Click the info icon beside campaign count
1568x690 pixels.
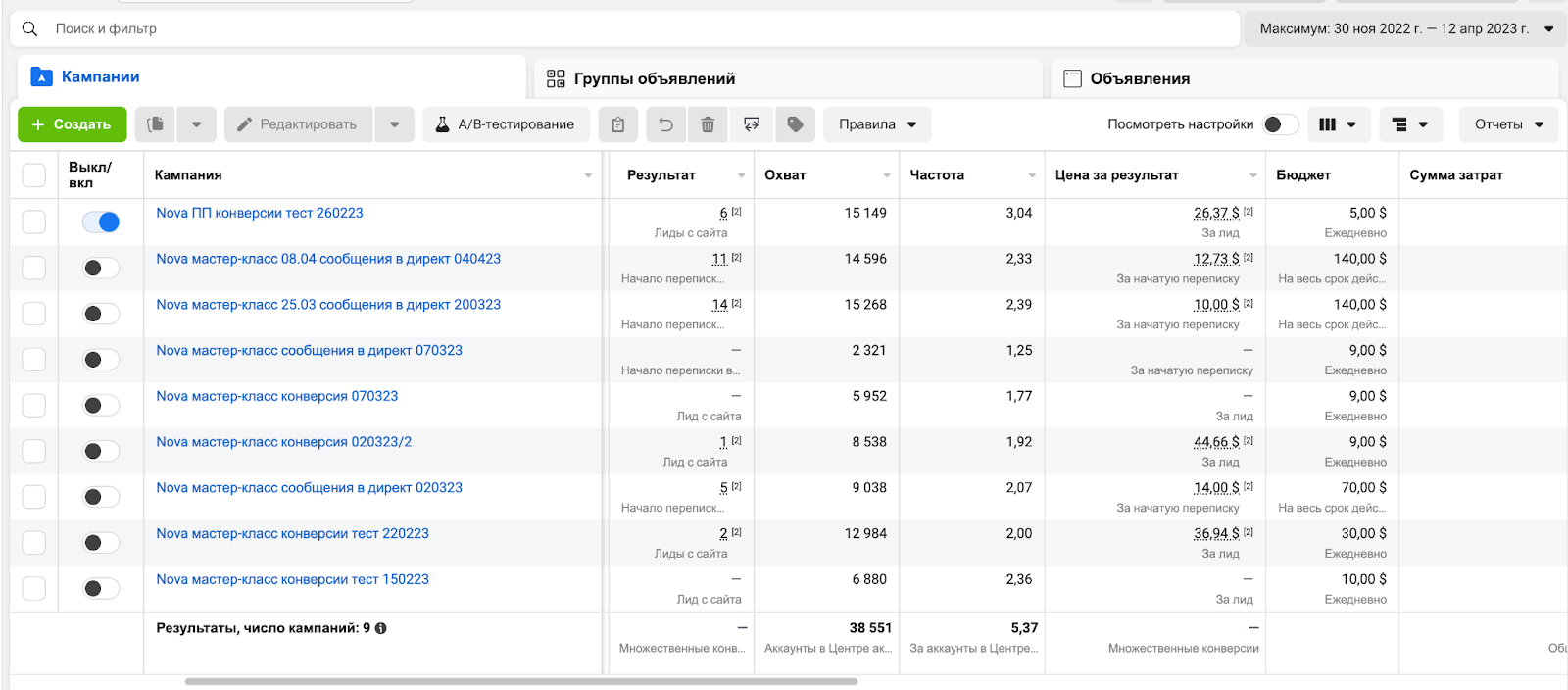point(381,628)
